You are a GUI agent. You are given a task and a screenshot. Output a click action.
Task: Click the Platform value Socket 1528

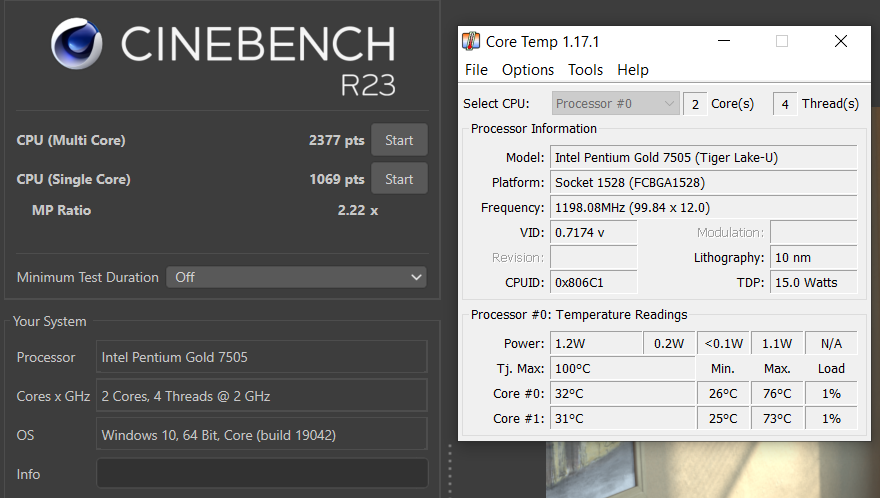[704, 182]
